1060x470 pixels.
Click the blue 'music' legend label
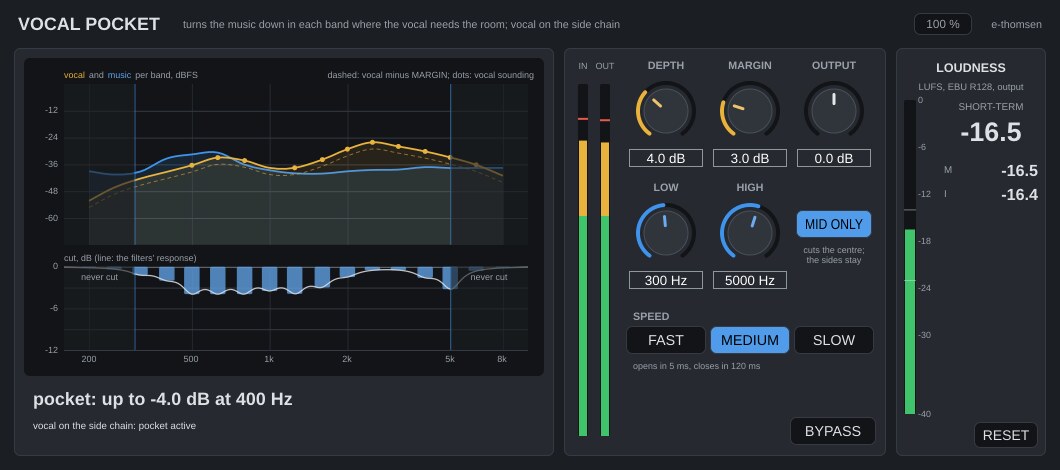(x=119, y=75)
